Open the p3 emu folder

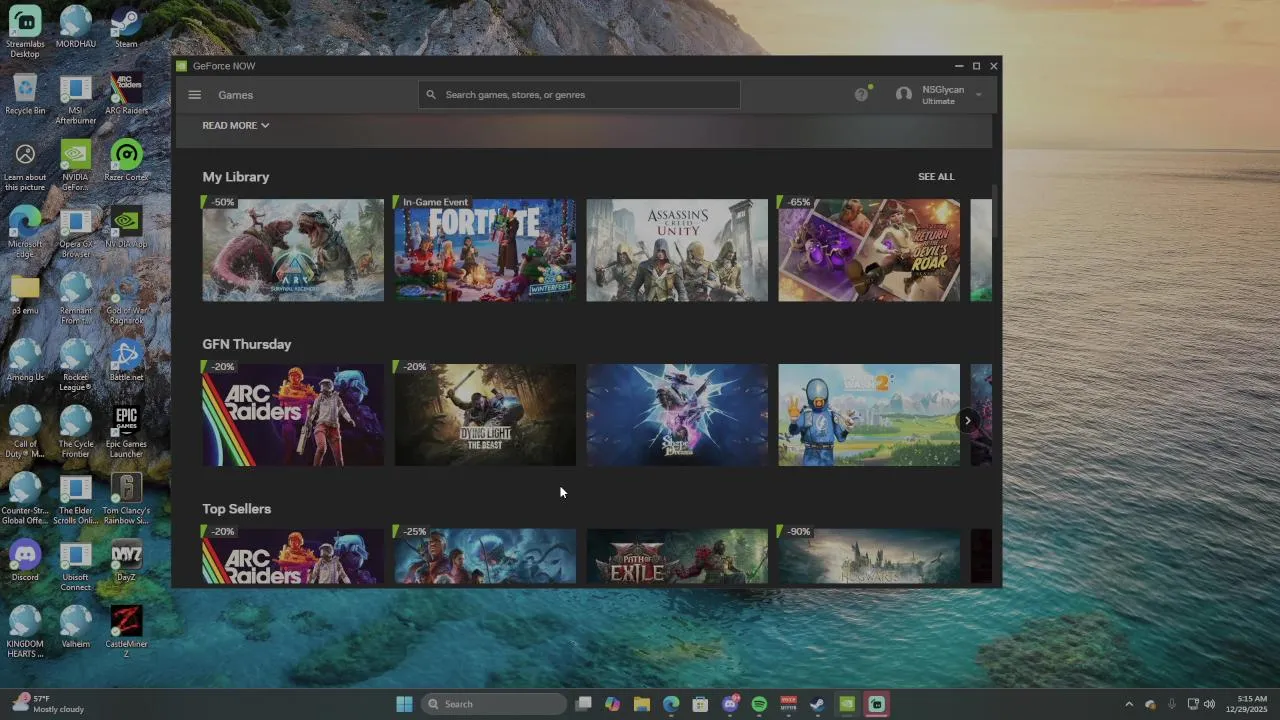[25, 295]
